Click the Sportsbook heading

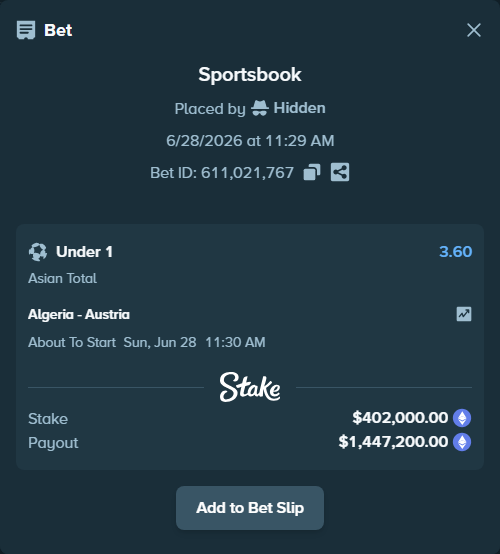click(250, 75)
